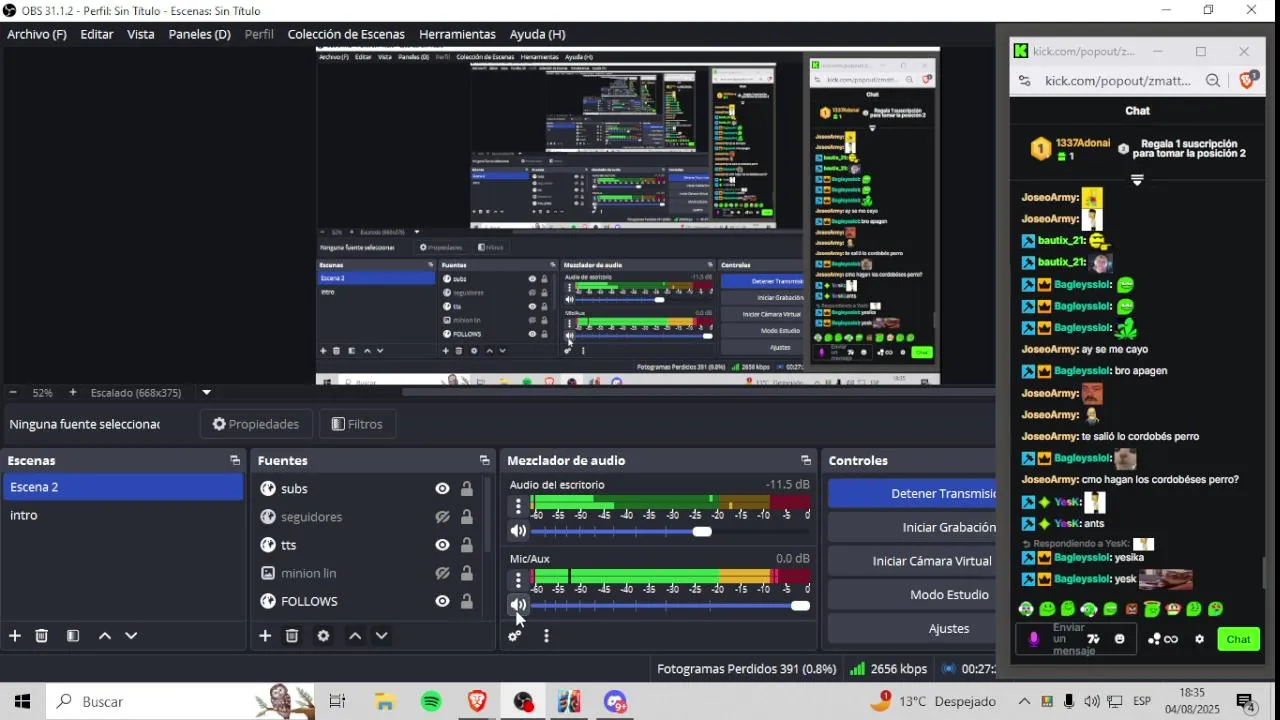Image resolution: width=1280 pixels, height=720 pixels.
Task: Open Windows Start menu
Action: [x=22, y=702]
